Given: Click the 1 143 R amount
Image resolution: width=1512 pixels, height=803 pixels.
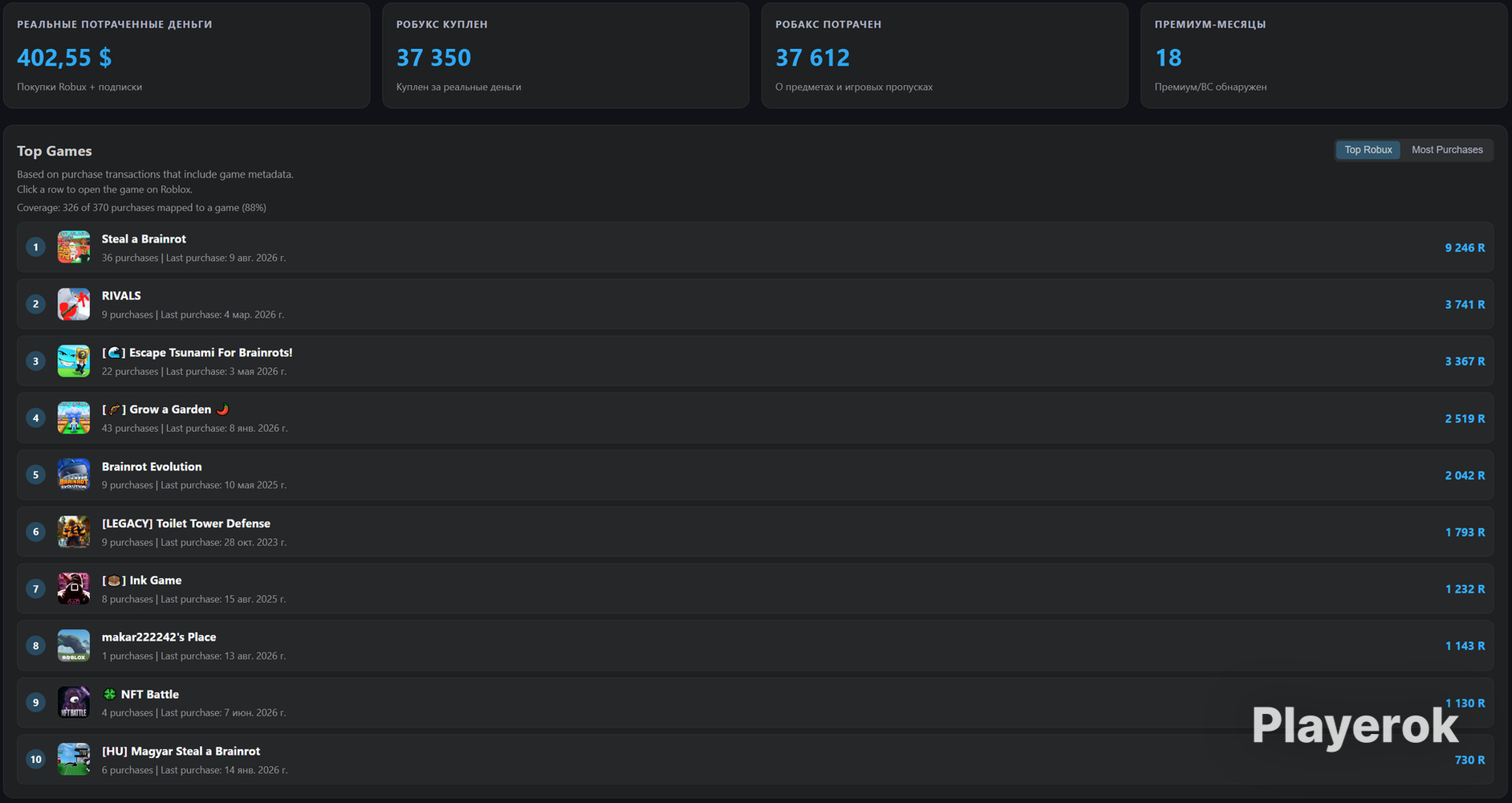Looking at the screenshot, I should click(x=1465, y=646).
